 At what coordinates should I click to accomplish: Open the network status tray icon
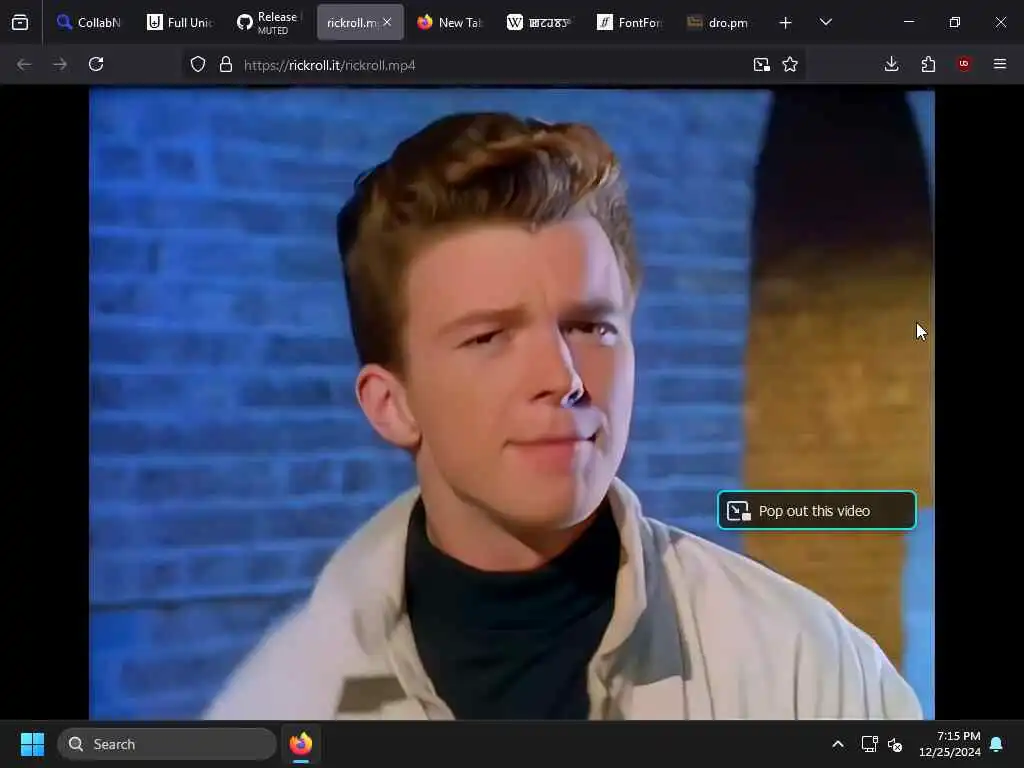869,744
